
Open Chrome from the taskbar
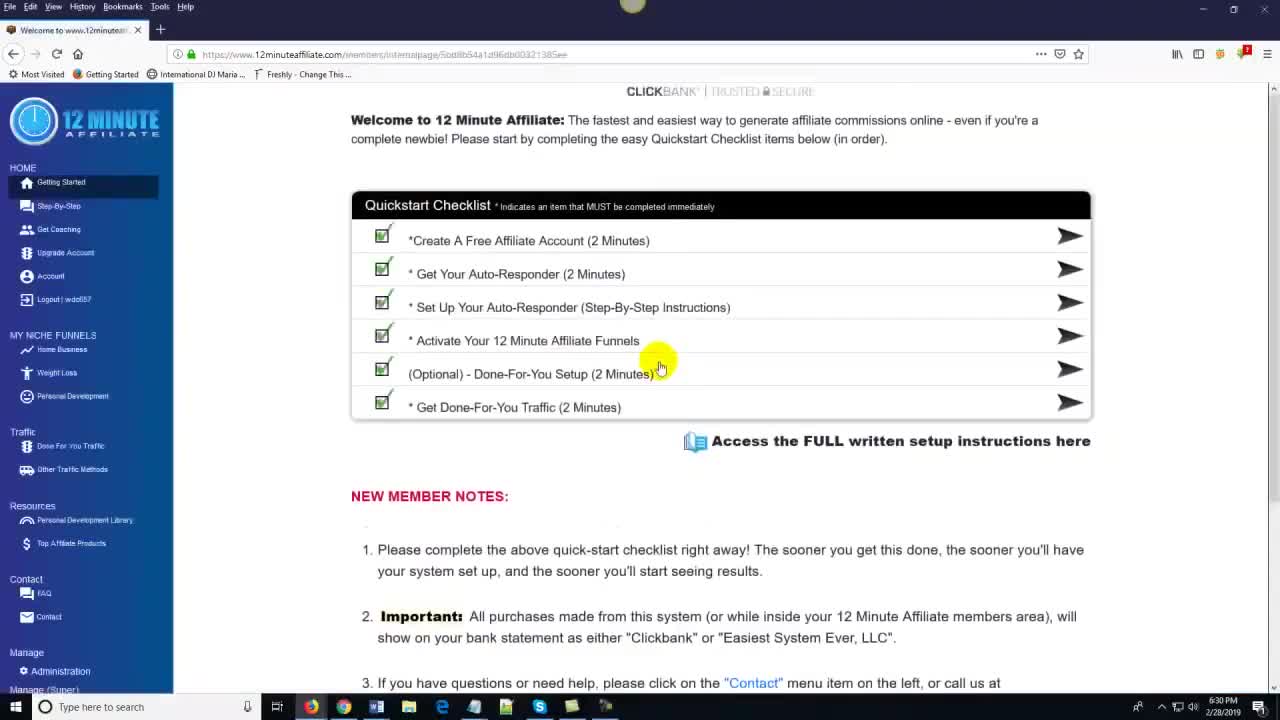(343, 707)
